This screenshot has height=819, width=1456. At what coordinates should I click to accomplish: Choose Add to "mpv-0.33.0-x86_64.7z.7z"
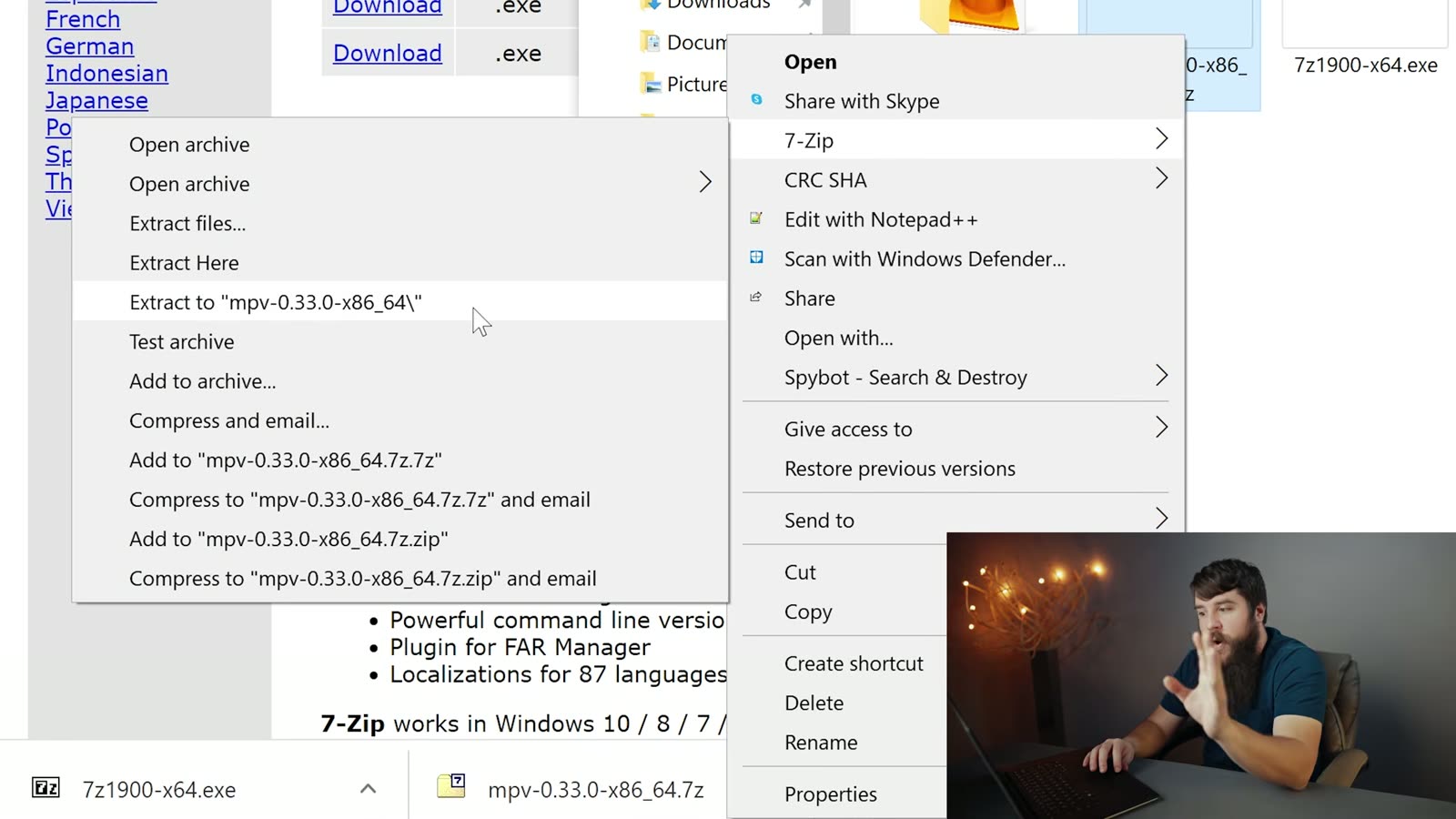click(400, 460)
